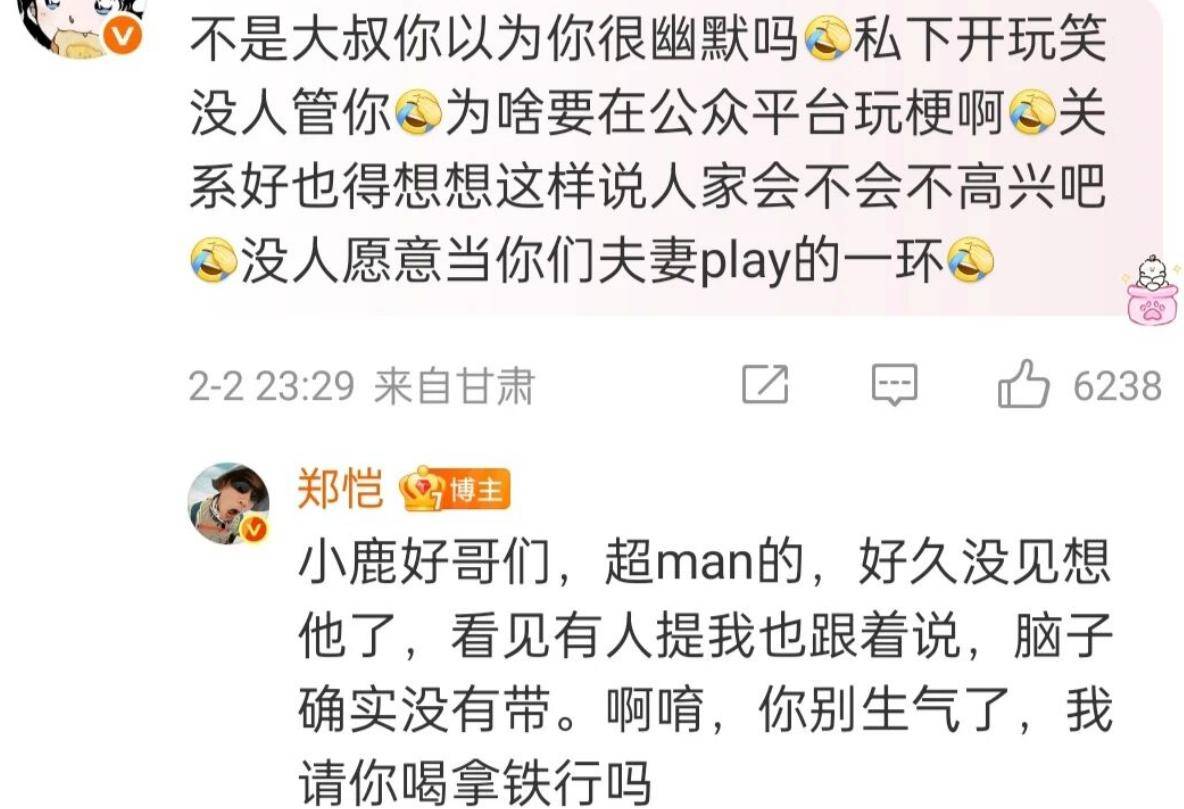Tap the laugh-cry emoji before 没人愿意
The image size is (1184, 809).
pos(213,260)
